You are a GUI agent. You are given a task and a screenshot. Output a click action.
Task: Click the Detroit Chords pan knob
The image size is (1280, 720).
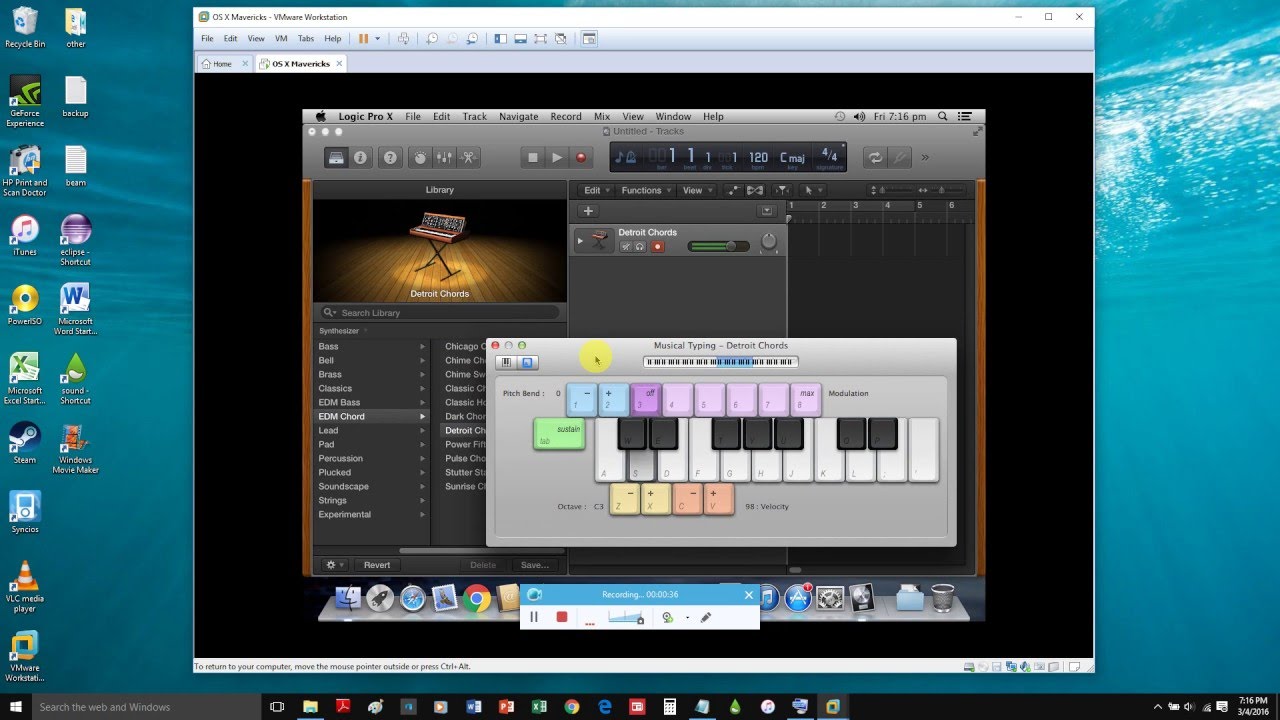(768, 241)
